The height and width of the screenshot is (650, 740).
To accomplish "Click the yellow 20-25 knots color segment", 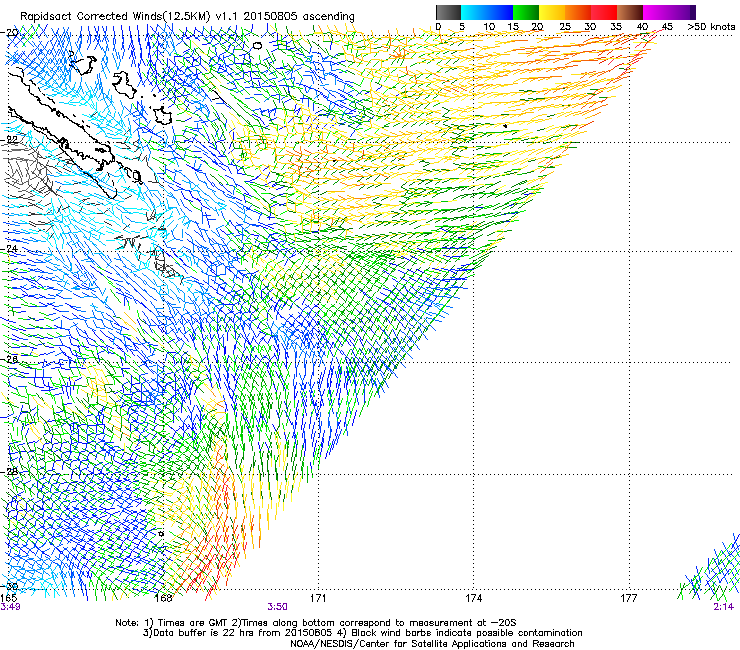I will pos(552,12).
